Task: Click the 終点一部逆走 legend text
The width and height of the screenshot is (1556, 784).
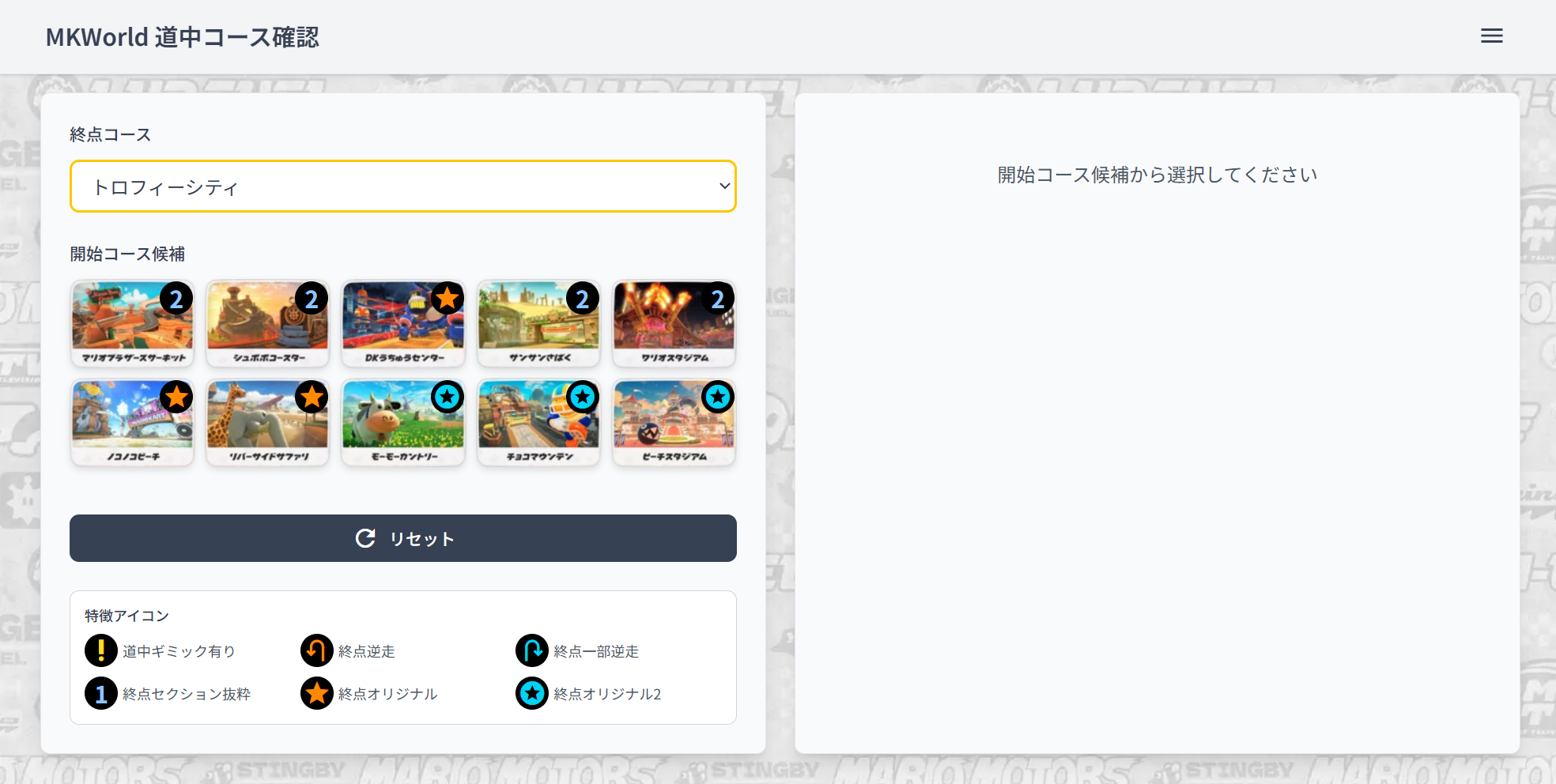Action: [596, 651]
